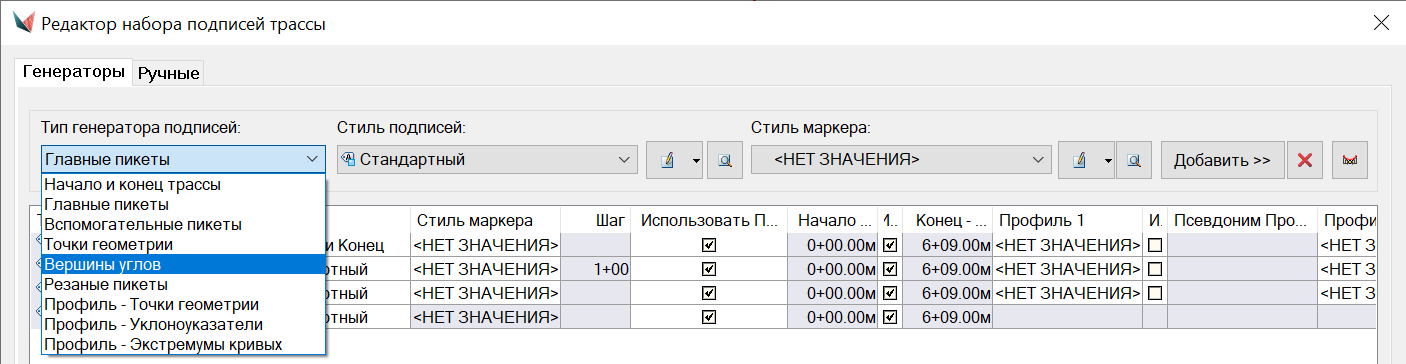Enable empty checkbox next to Профиль 1 first row
The image size is (1406, 364).
click(1155, 244)
